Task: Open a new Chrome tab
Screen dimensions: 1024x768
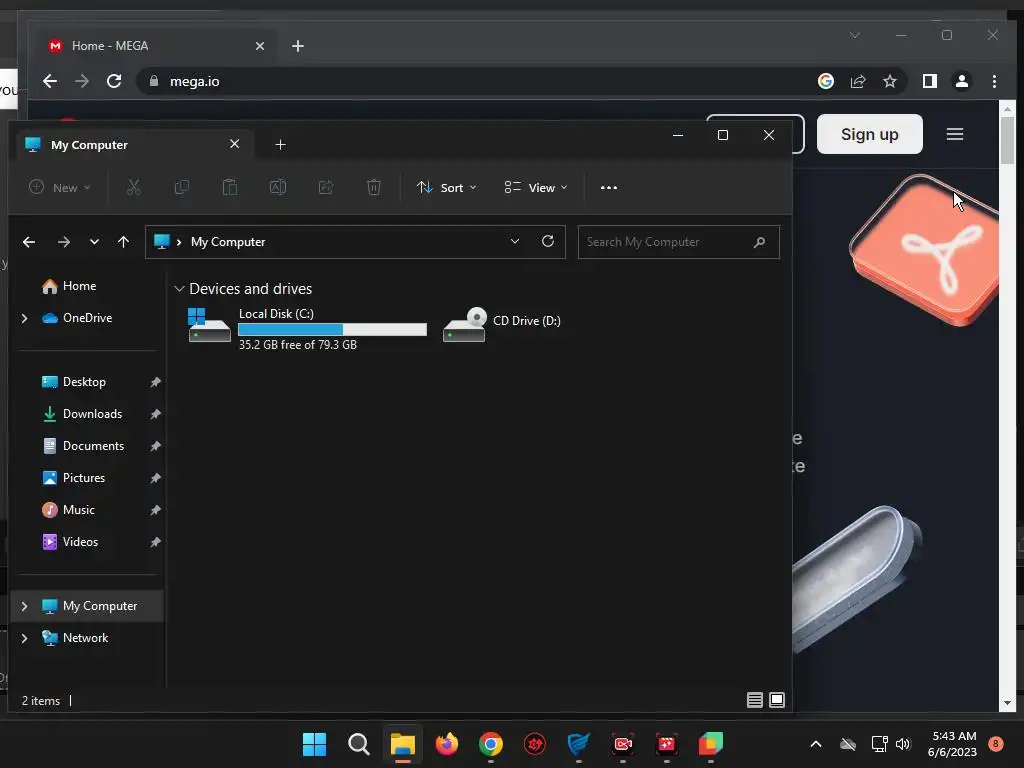Action: (298, 46)
